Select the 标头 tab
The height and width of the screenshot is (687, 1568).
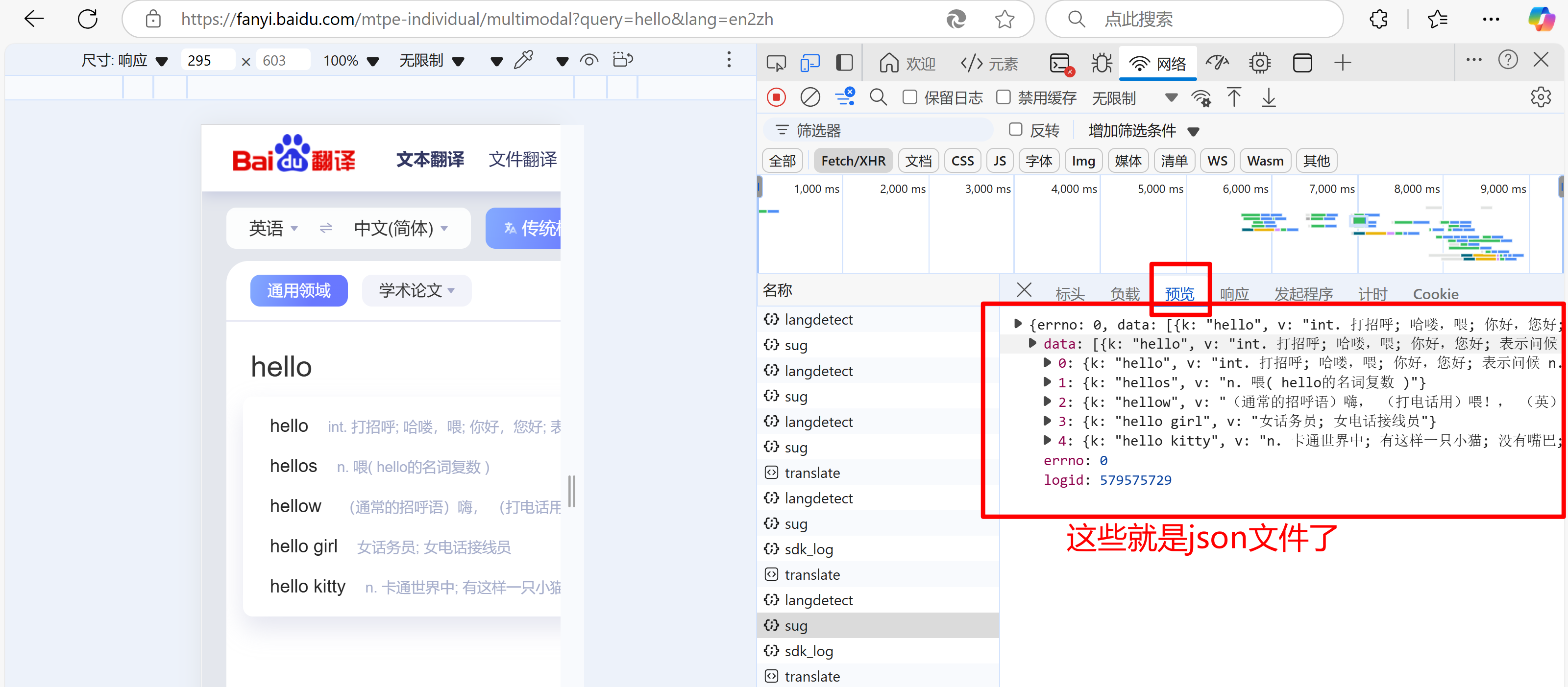click(x=1070, y=294)
